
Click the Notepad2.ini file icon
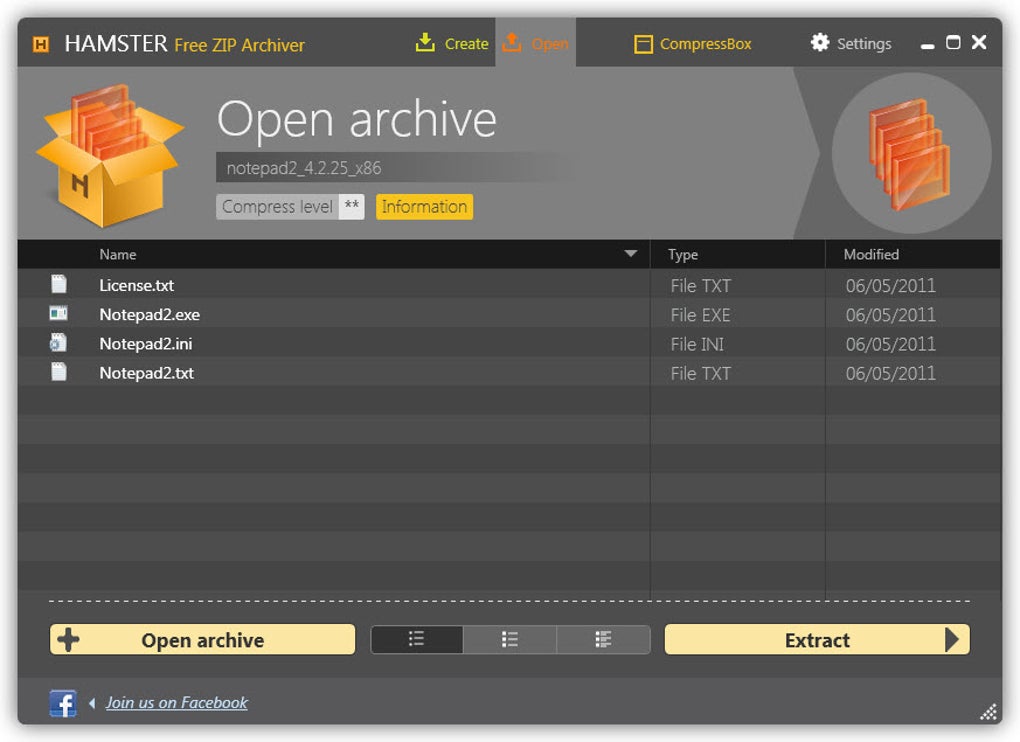coord(59,342)
